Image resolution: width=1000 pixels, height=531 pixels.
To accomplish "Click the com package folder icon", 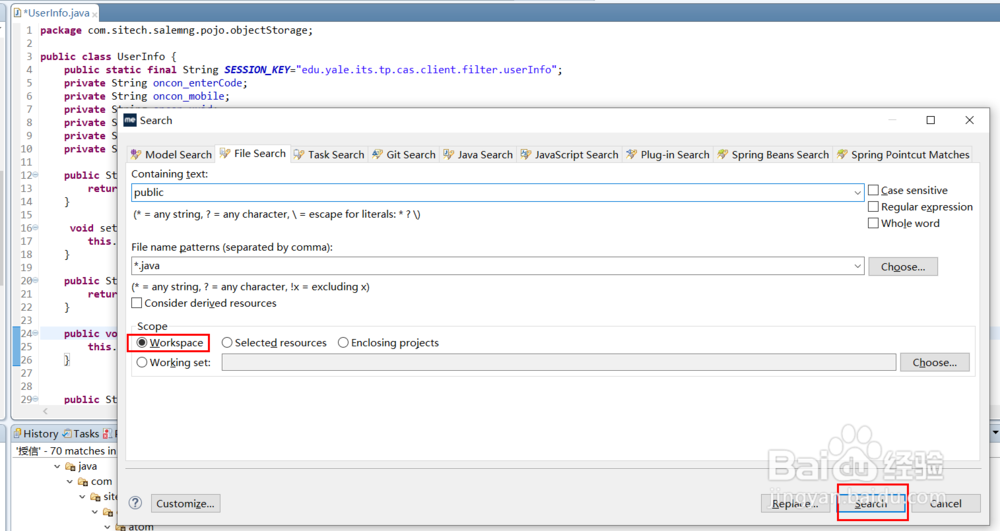I will 84,481.
